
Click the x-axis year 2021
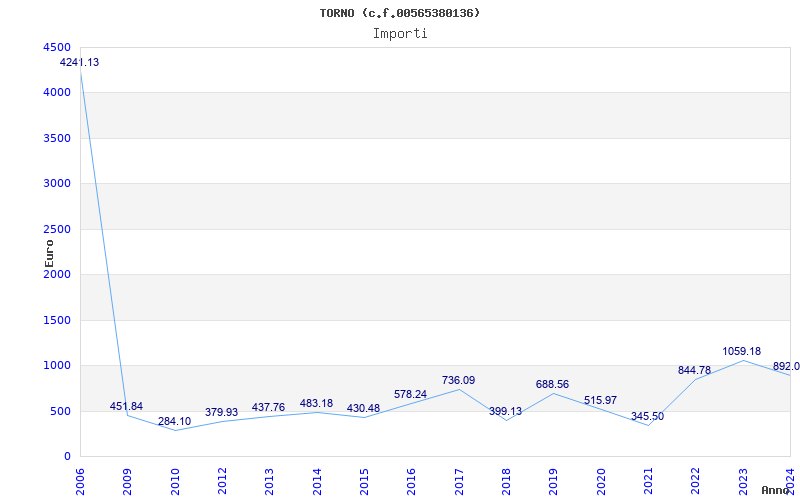click(648, 482)
